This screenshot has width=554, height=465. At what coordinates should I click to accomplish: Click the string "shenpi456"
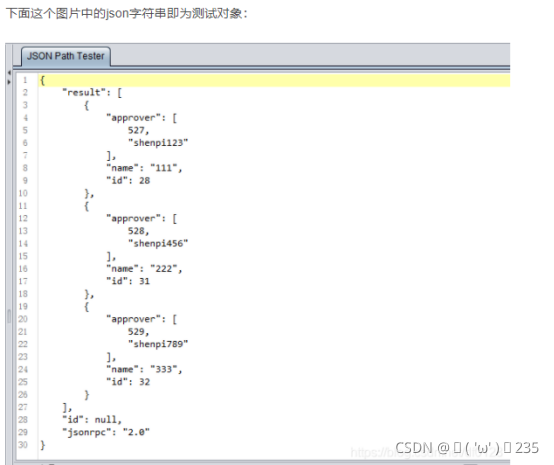(158, 243)
